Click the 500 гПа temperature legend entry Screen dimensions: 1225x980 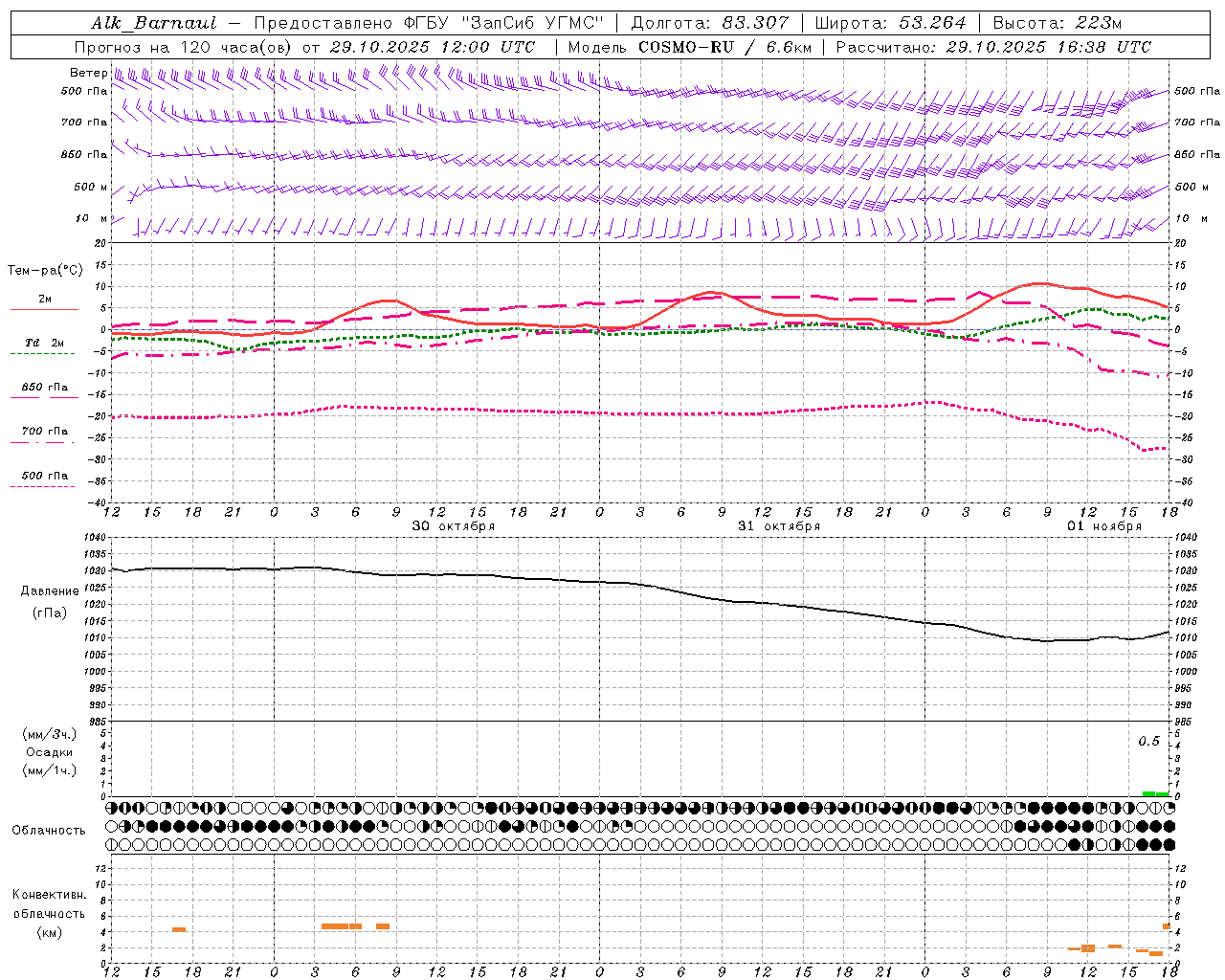[x=44, y=476]
